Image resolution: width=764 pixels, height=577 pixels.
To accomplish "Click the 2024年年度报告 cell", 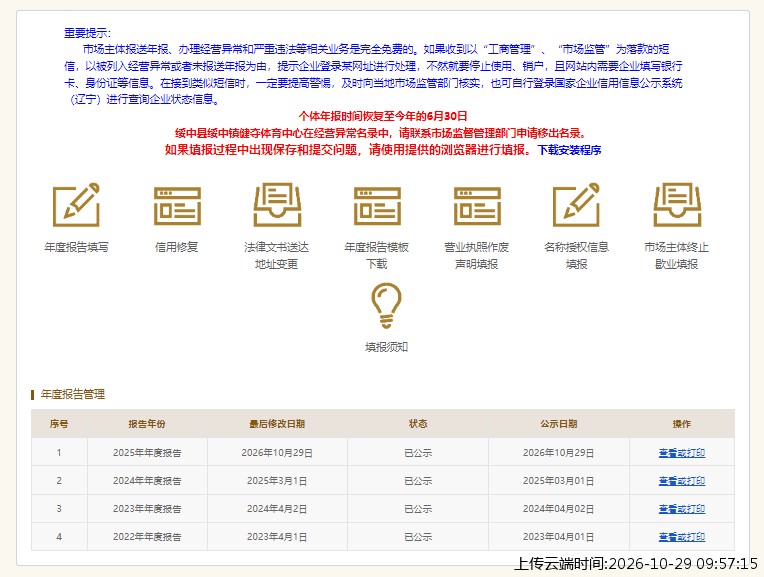I will [x=147, y=481].
